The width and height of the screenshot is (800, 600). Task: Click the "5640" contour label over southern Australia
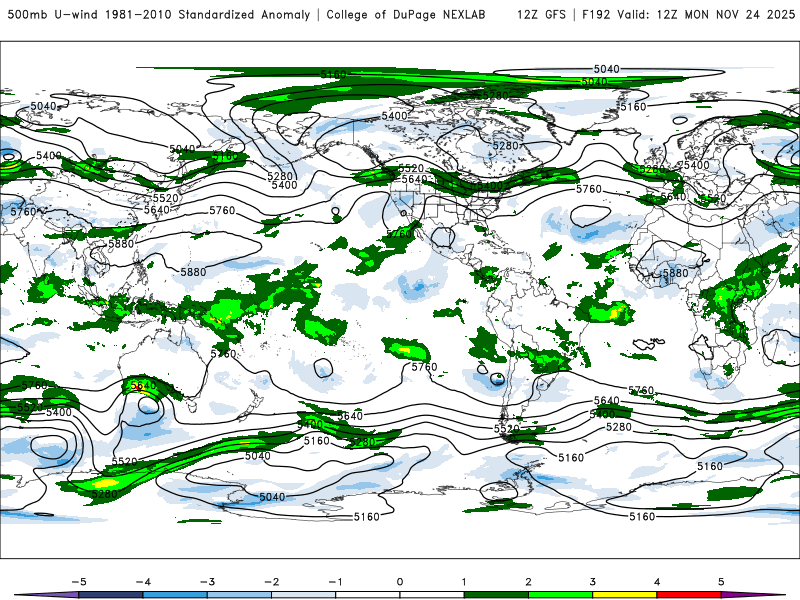143,386
